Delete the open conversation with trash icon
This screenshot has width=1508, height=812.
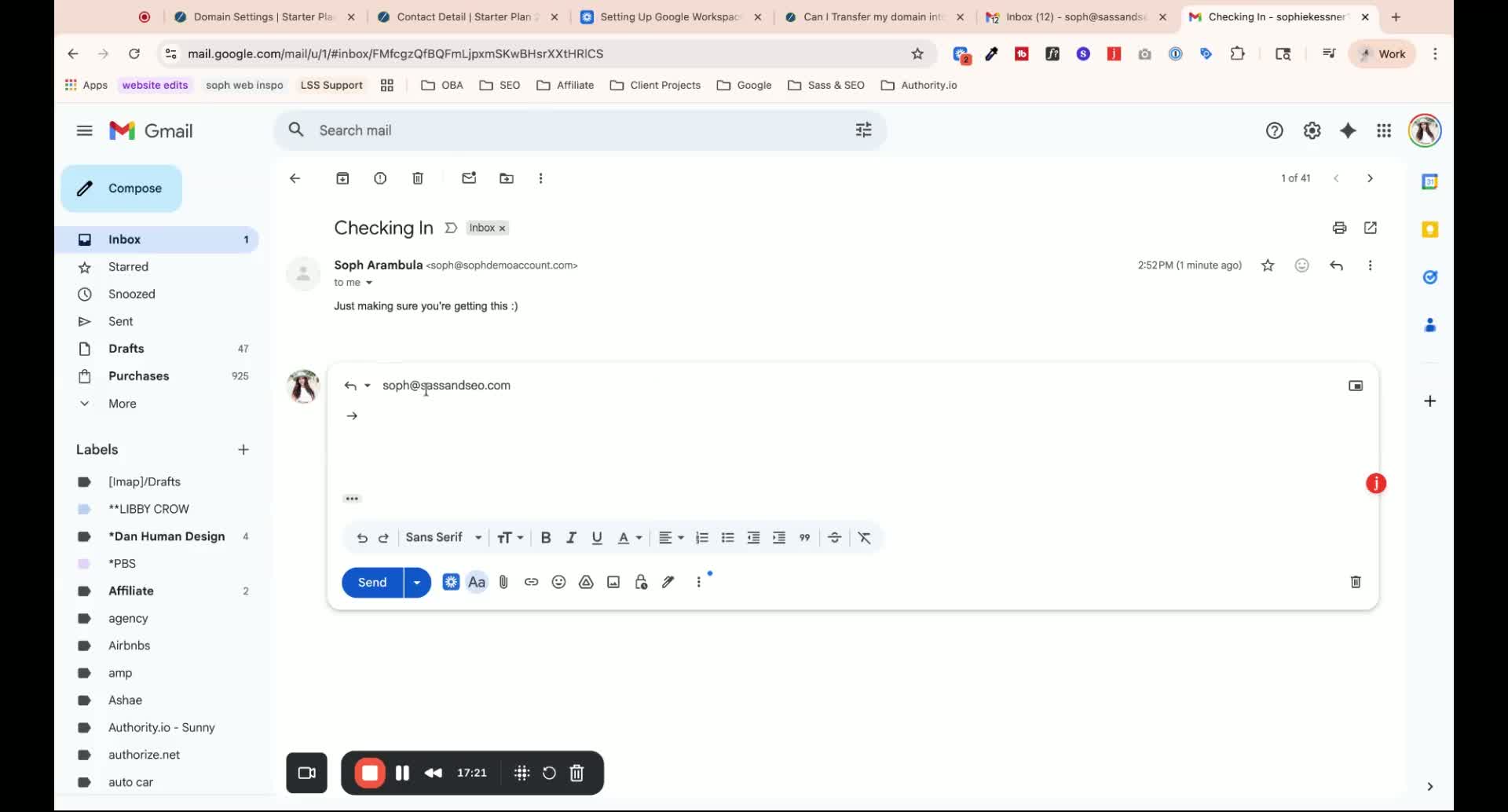point(418,178)
